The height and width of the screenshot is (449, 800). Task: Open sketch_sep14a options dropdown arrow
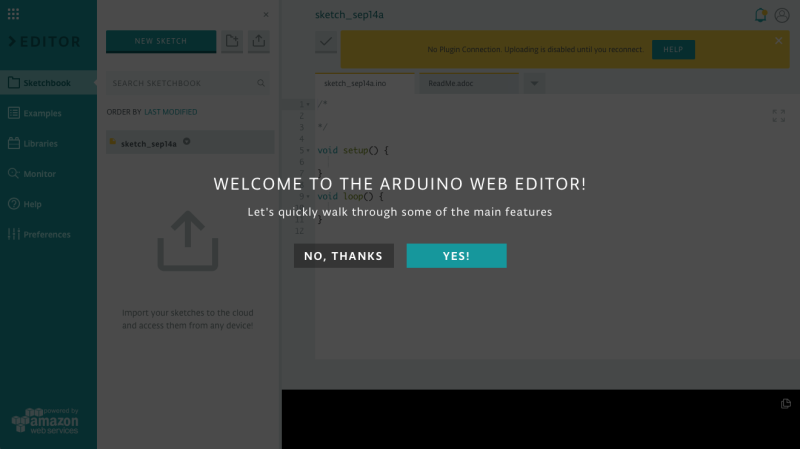click(x=187, y=142)
